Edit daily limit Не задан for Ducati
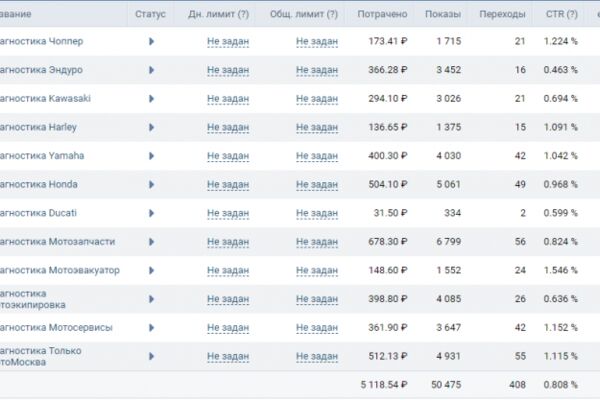 pyautogui.click(x=228, y=213)
